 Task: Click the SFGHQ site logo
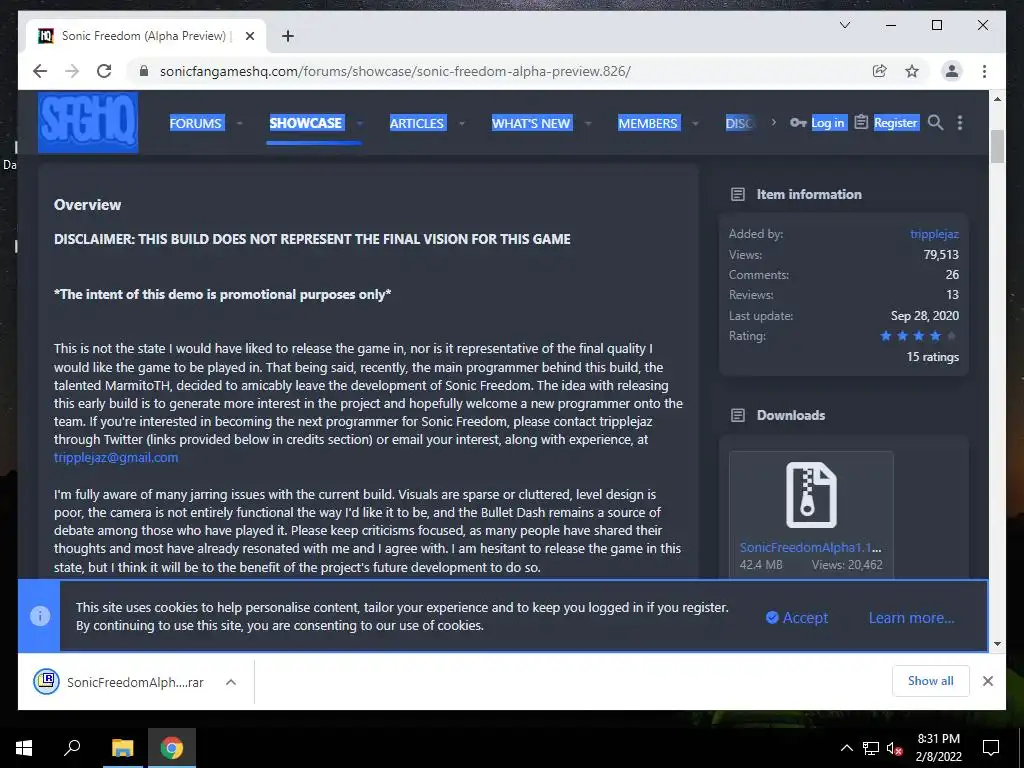pyautogui.click(x=88, y=122)
